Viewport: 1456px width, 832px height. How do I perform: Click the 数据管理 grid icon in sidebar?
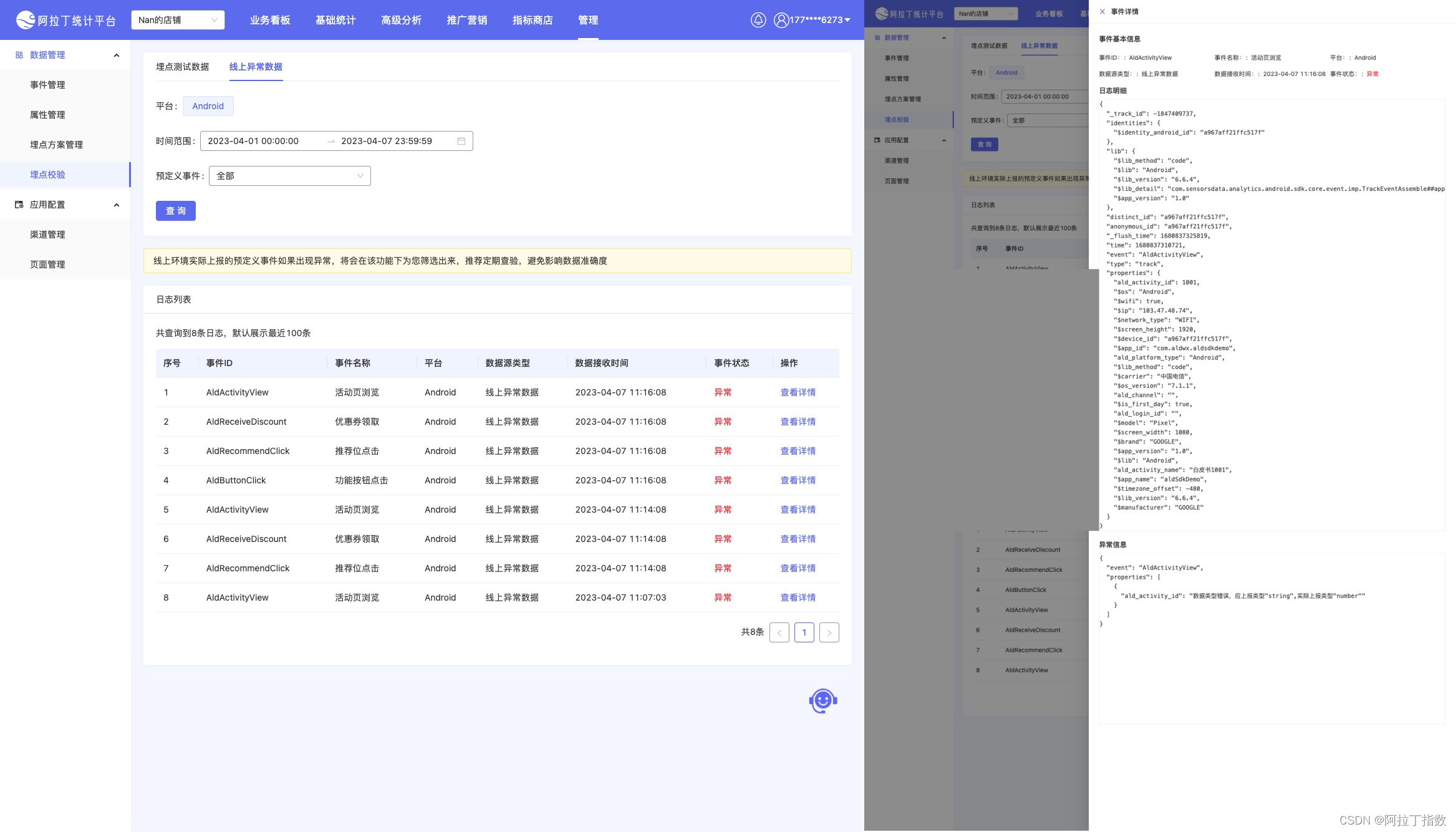[19, 55]
